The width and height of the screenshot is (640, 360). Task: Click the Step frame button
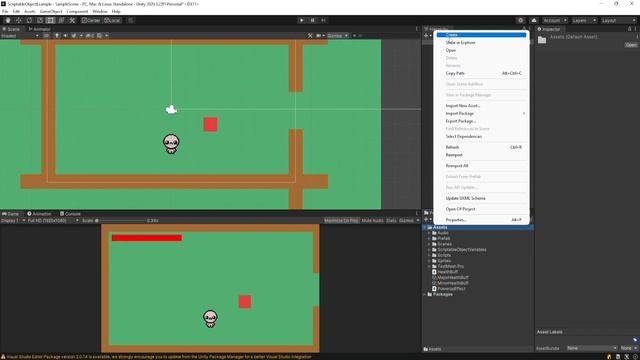click(323, 20)
